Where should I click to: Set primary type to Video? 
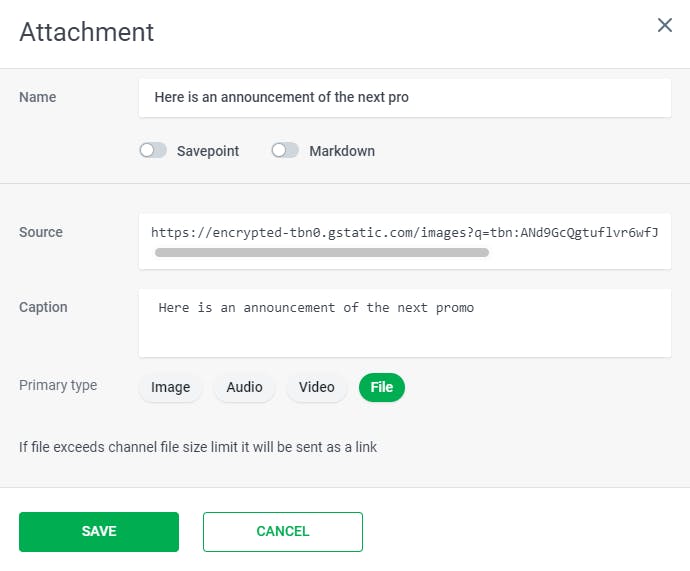pyautogui.click(x=317, y=387)
